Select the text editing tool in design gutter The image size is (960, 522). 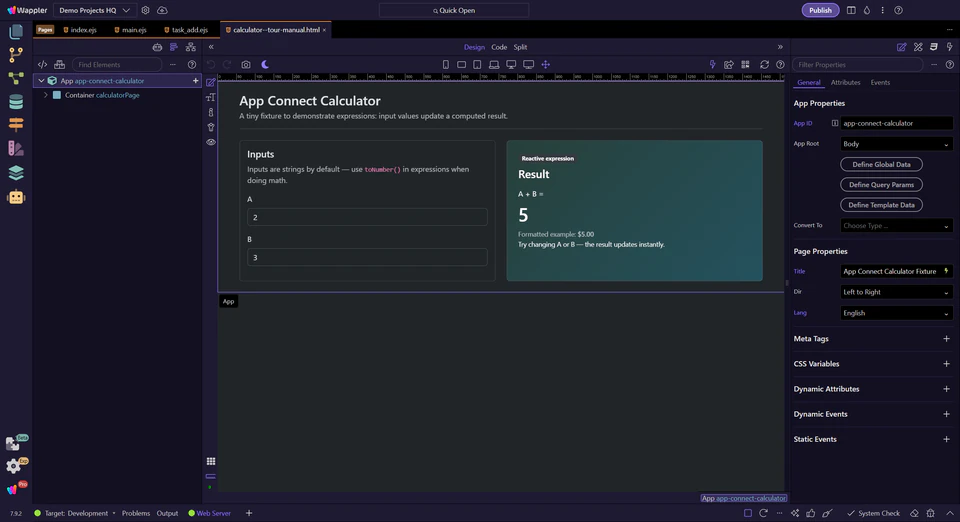(211, 97)
